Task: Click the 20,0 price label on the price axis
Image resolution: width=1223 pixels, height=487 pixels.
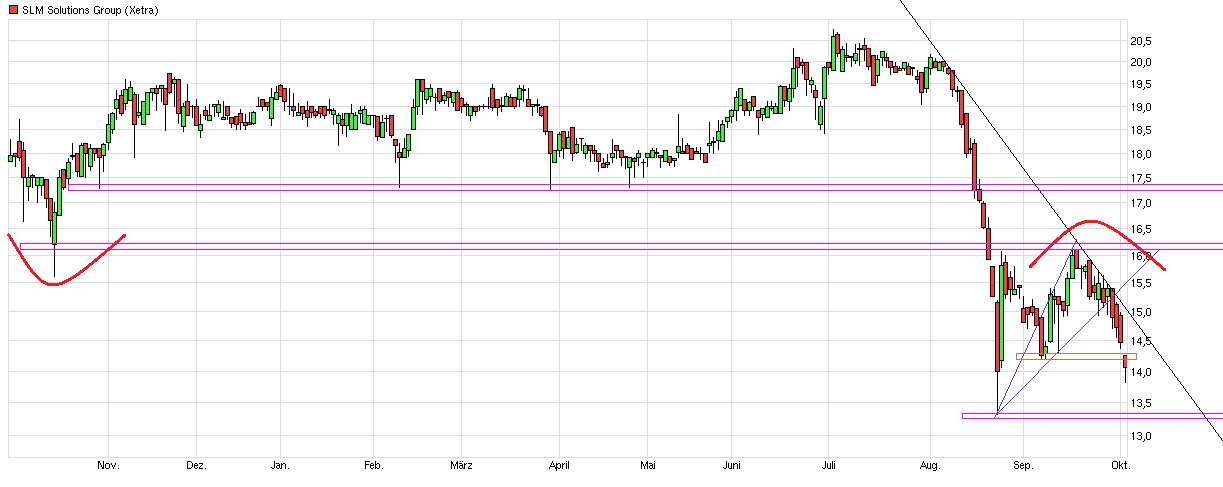Action: pyautogui.click(x=1141, y=62)
